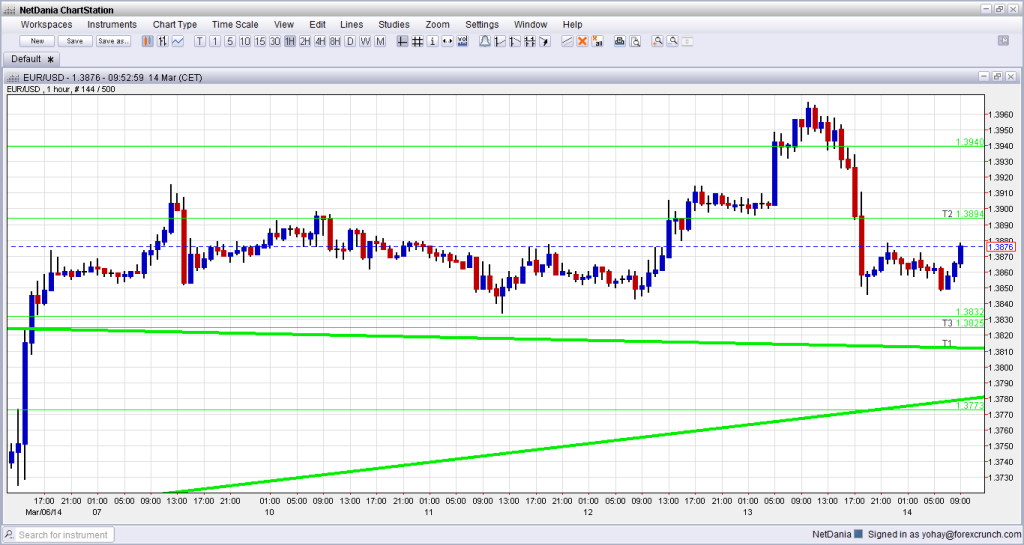Select the vertical channel lines tool

click(530, 41)
